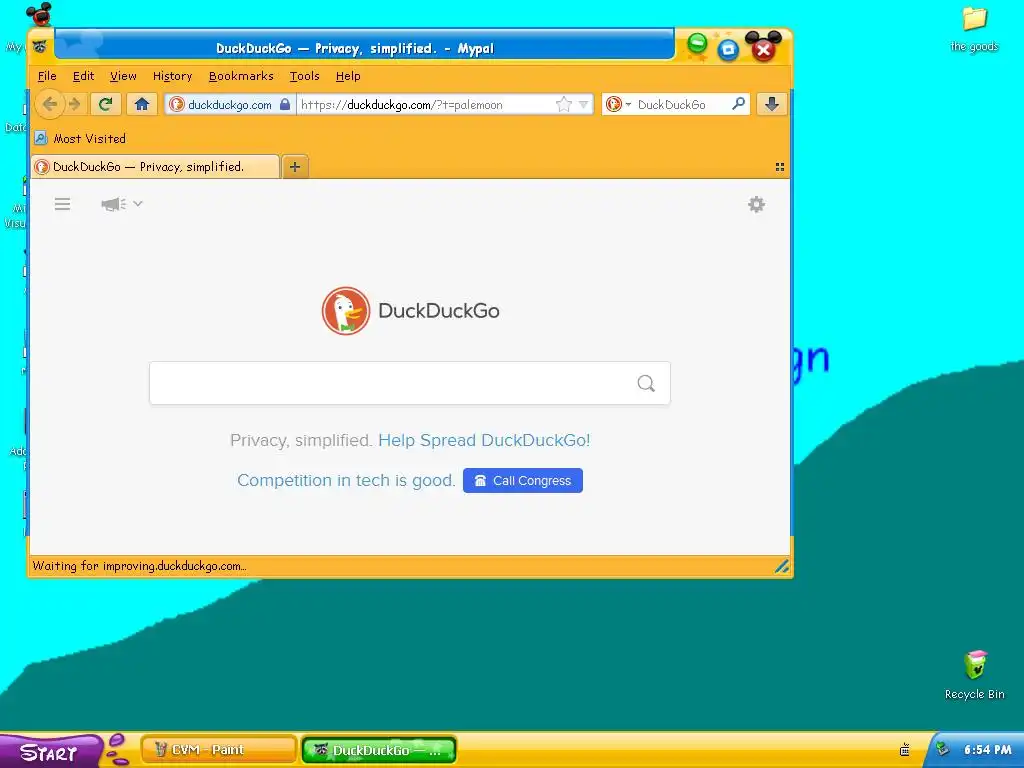The width and height of the screenshot is (1024, 768).
Task: Click the small tray icon left of tray
Action: [x=904, y=749]
